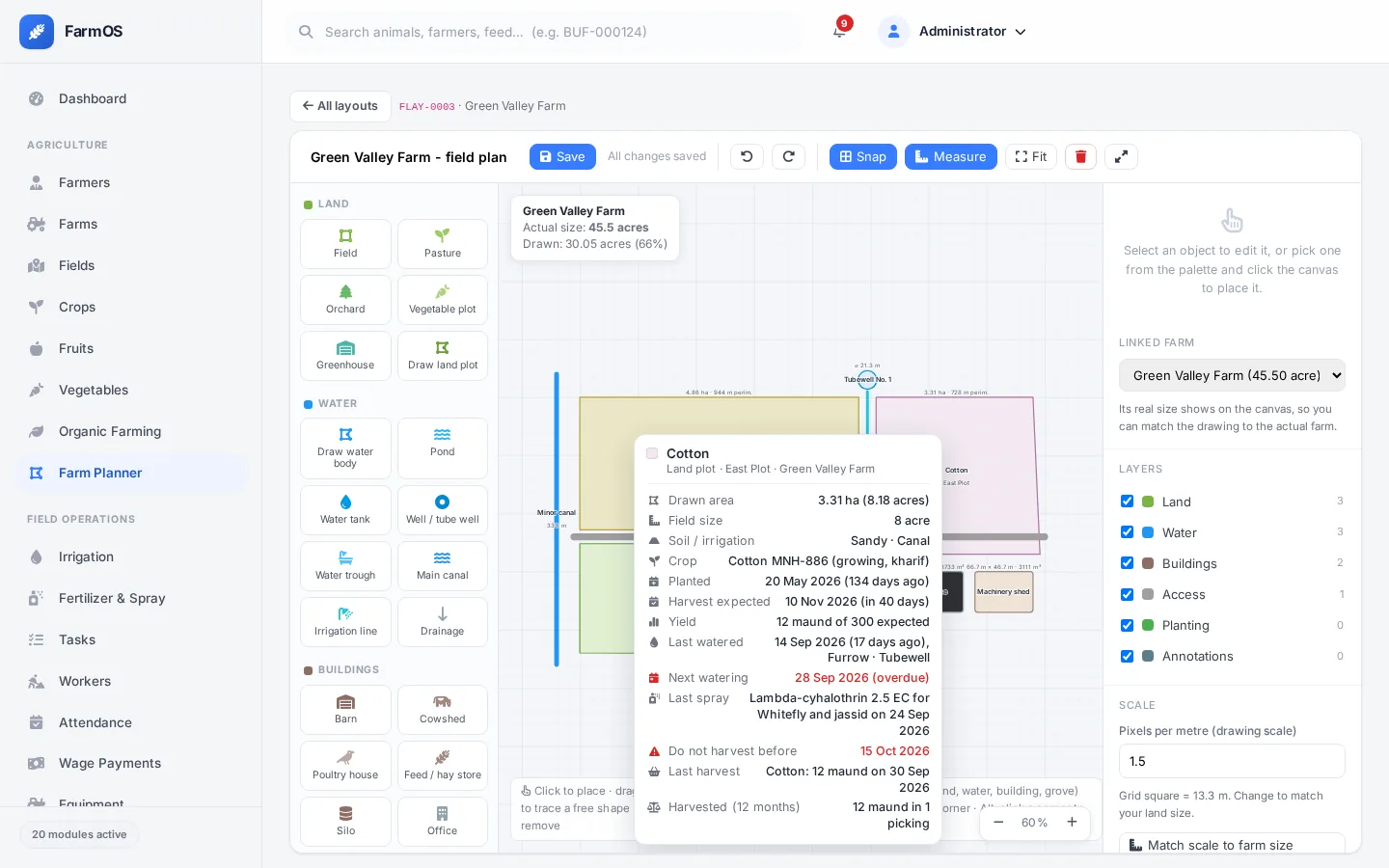Click the Measure button

pos(951,156)
